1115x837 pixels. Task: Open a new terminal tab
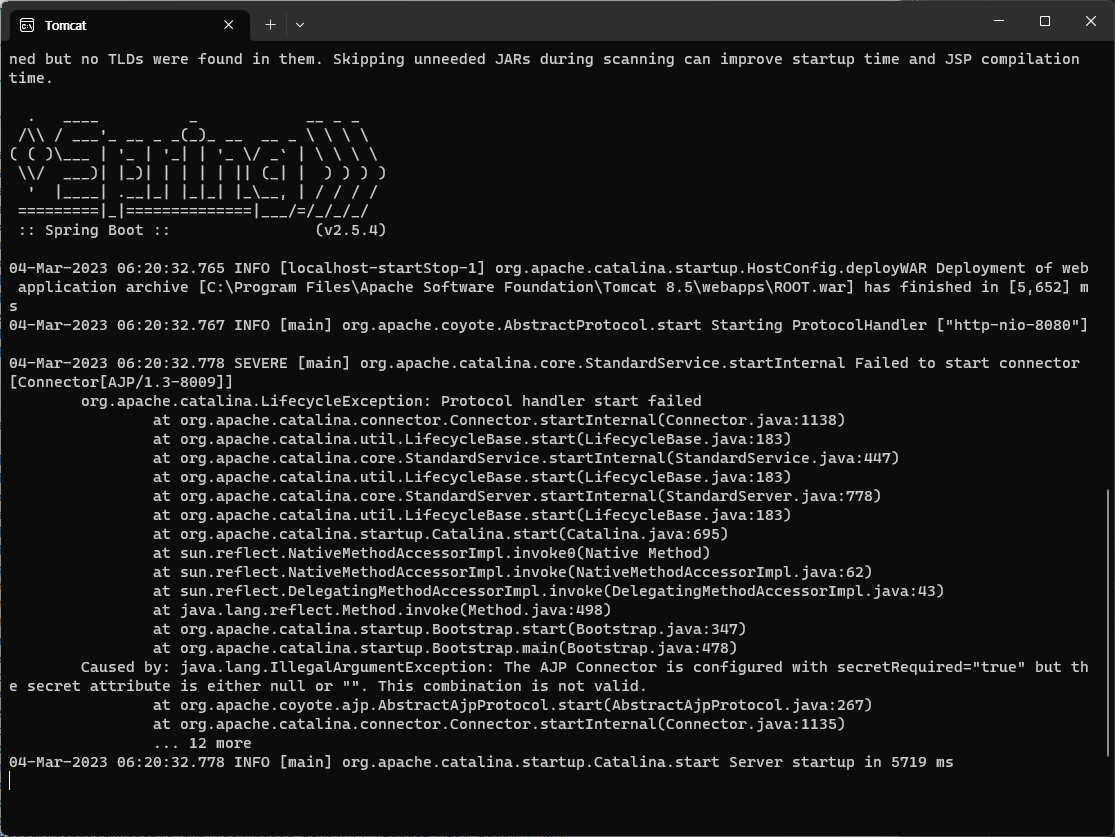(x=270, y=25)
